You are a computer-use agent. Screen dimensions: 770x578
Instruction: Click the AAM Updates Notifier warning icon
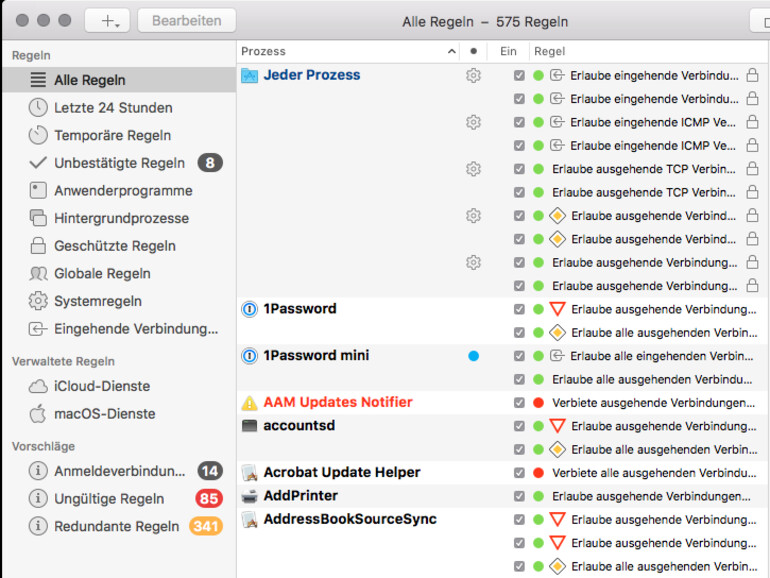pos(249,403)
